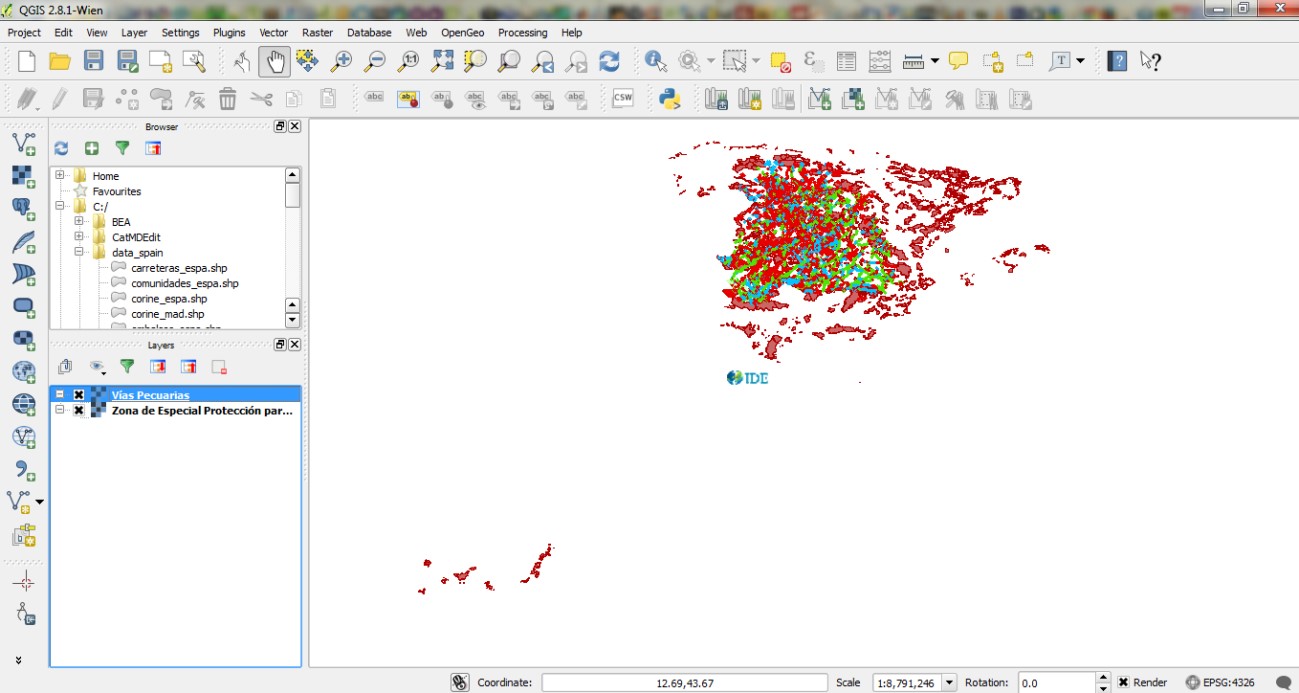Click the Browser panel scrollbar up arrow
The width and height of the screenshot is (1299, 693).
(292, 175)
